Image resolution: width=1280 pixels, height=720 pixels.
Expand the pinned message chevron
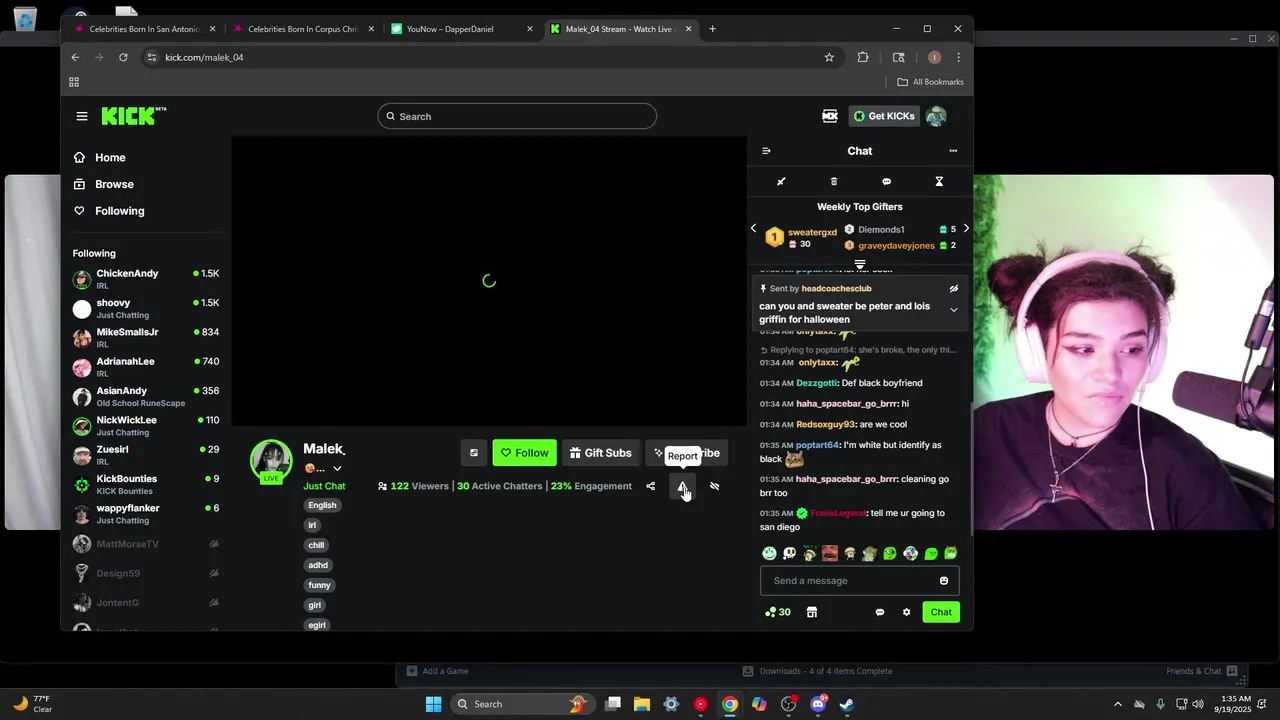[x=953, y=310]
